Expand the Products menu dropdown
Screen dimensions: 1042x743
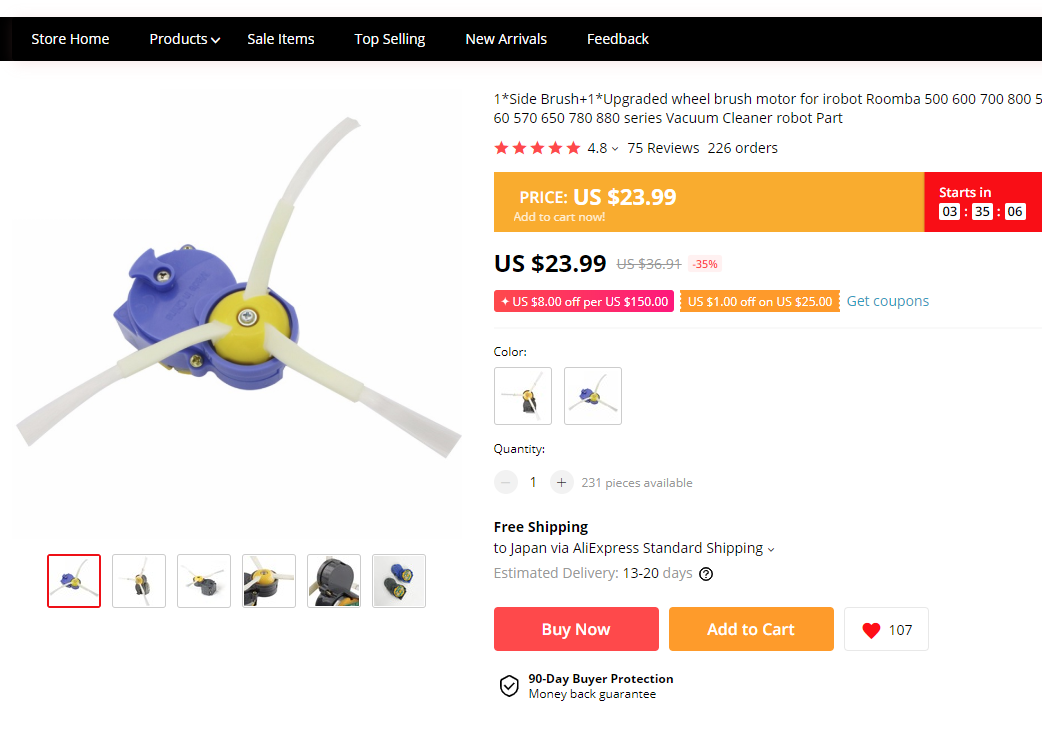pyautogui.click(x=184, y=39)
